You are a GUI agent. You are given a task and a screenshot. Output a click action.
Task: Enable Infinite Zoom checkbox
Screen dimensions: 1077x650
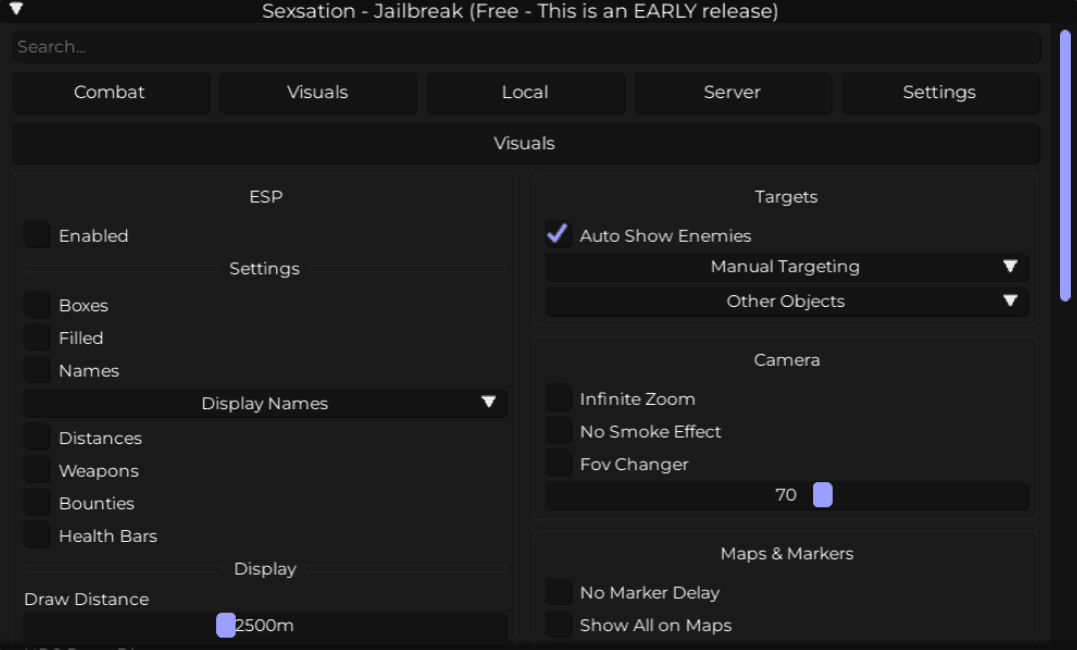(558, 398)
